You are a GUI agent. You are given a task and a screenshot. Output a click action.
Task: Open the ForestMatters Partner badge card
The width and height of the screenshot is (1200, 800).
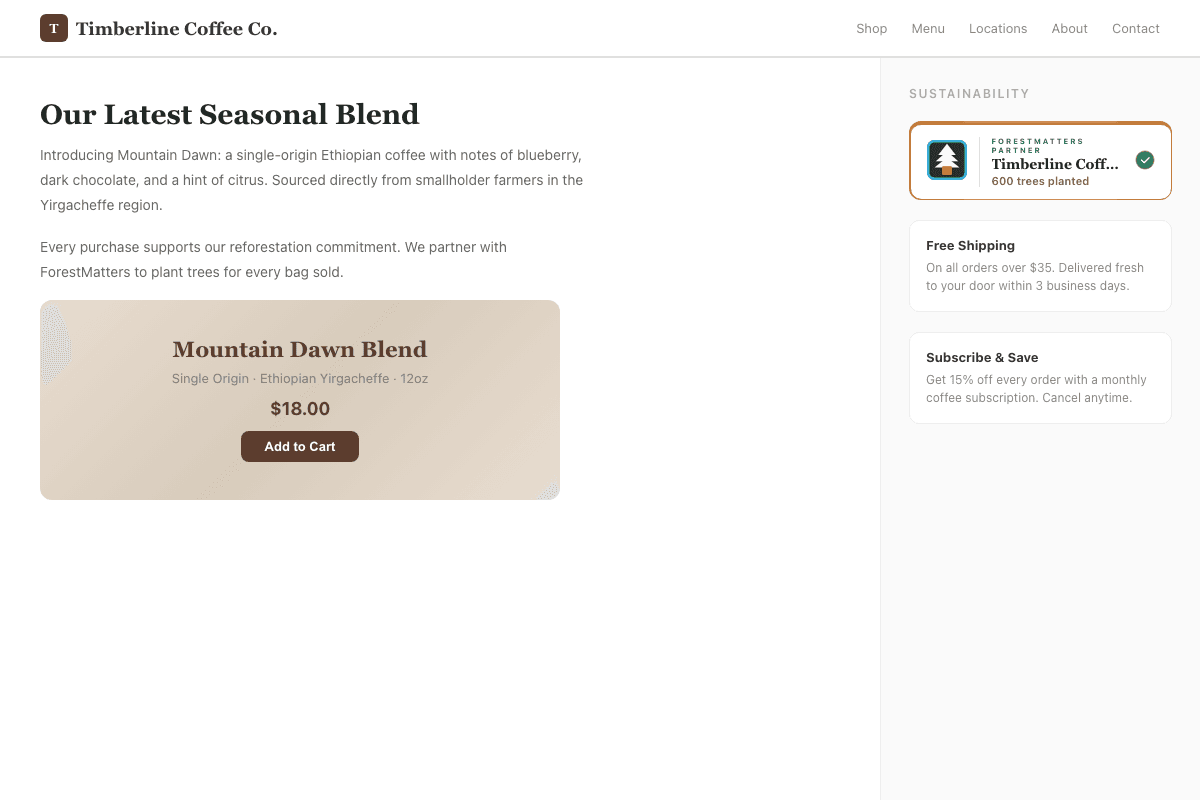coord(1040,160)
